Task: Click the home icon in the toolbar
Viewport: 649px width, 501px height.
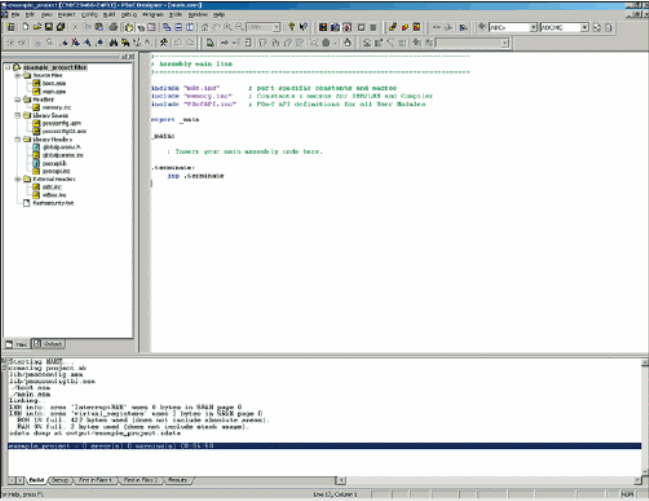Action: tap(205, 27)
